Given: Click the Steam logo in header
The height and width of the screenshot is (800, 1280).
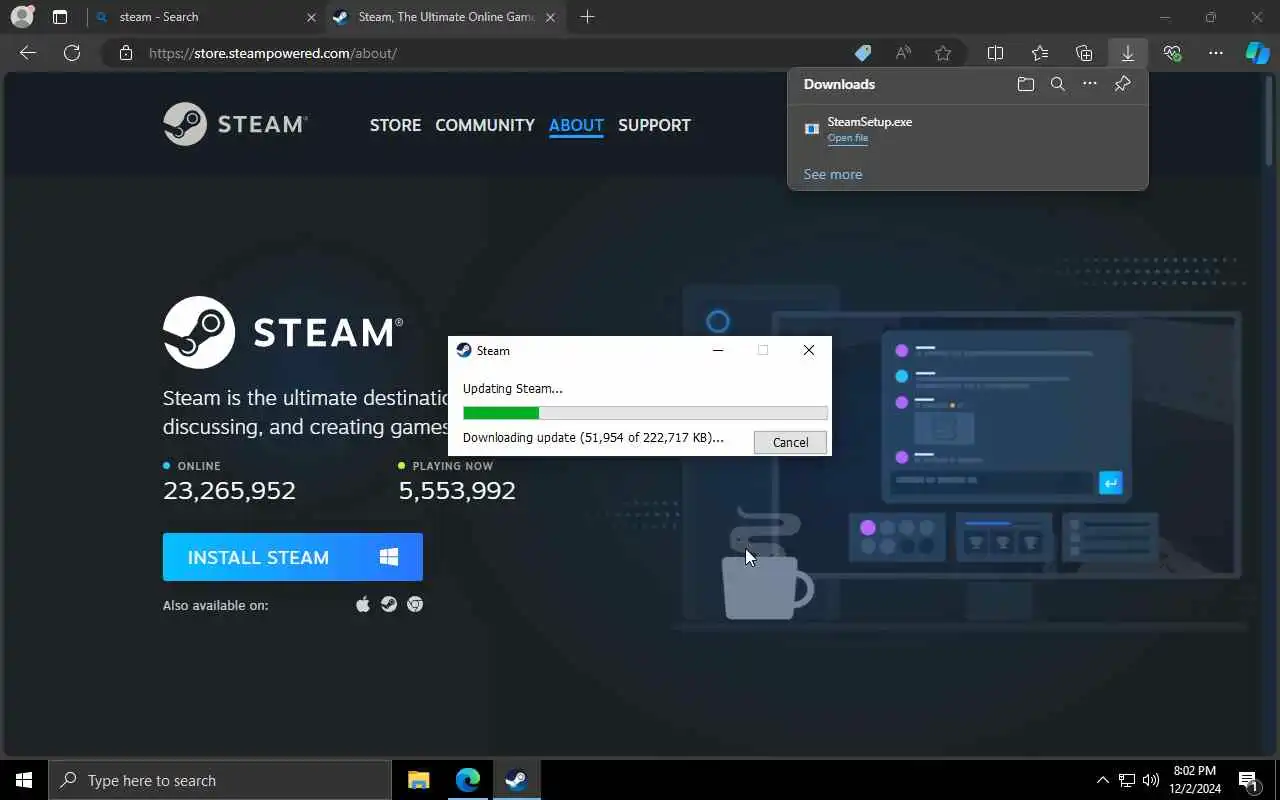Looking at the screenshot, I should [x=235, y=124].
